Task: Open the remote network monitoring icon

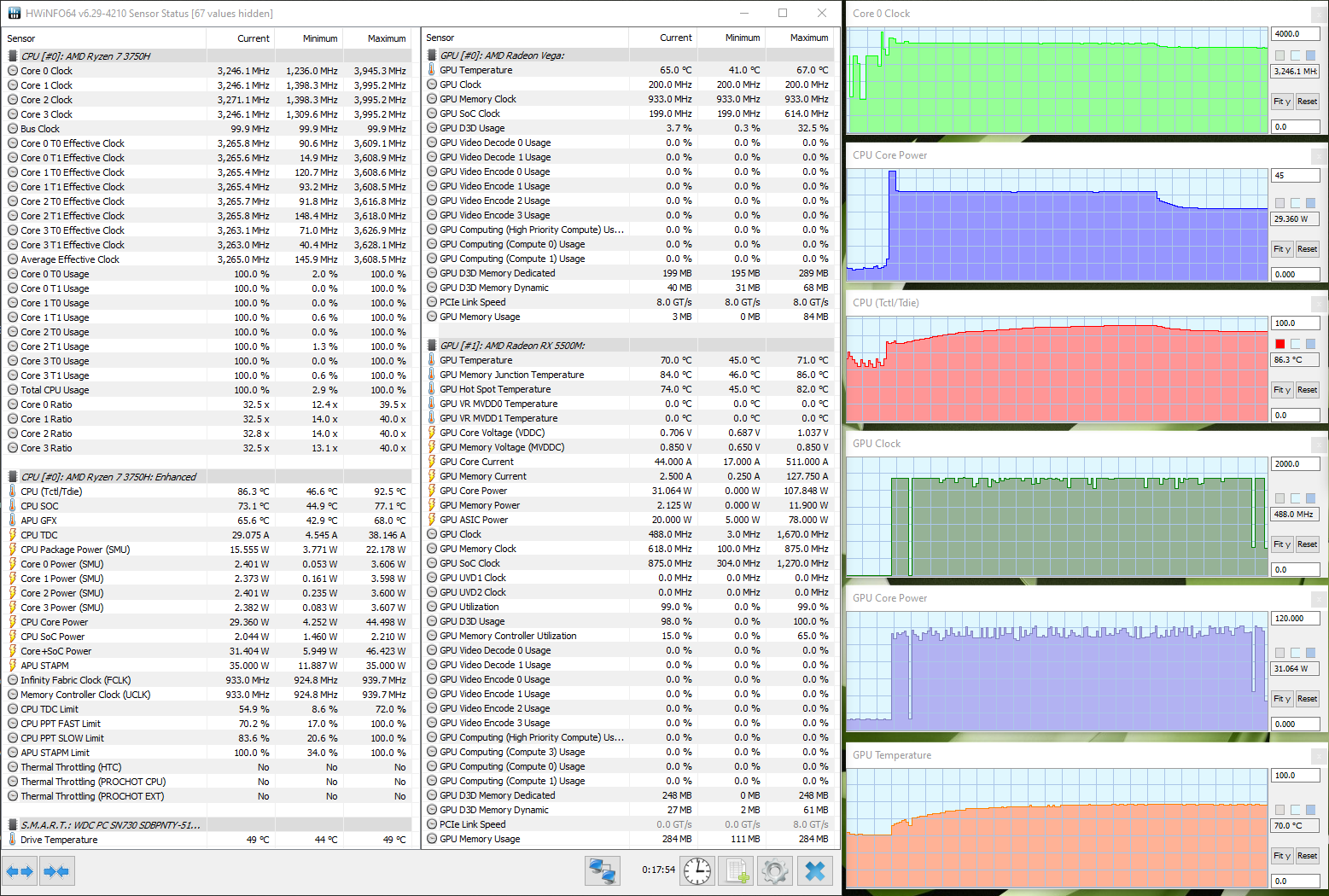Action: tap(603, 871)
